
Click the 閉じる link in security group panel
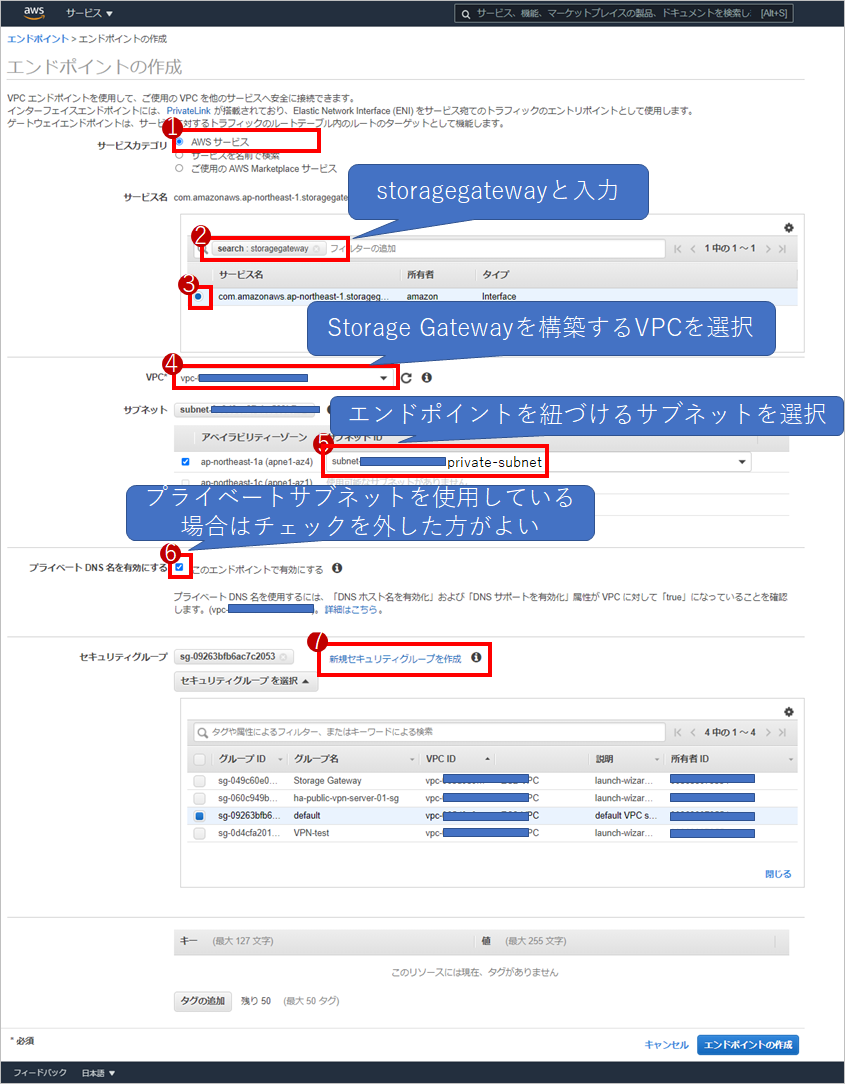point(778,874)
